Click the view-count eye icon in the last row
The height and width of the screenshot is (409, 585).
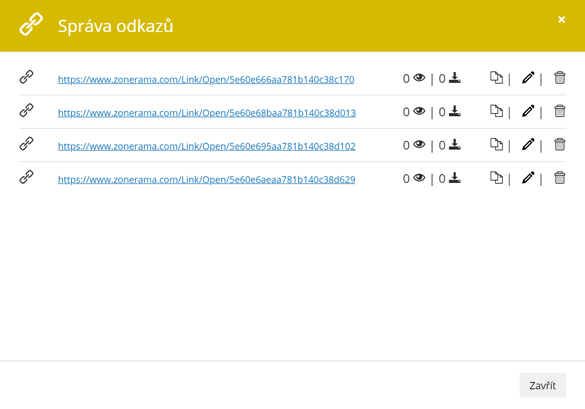coord(419,178)
